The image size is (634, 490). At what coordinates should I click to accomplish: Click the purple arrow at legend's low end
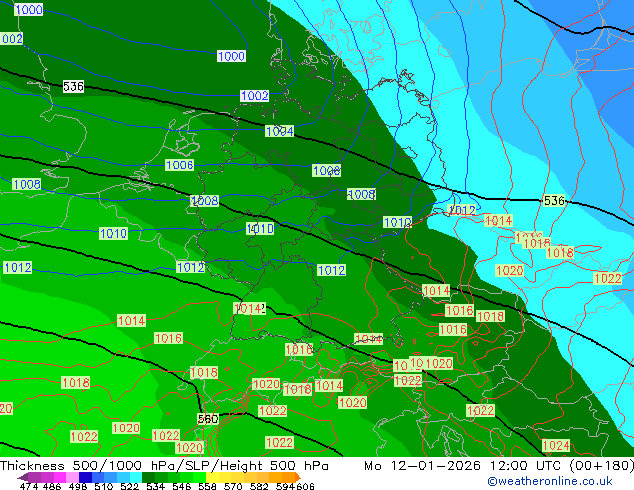pos(23,477)
